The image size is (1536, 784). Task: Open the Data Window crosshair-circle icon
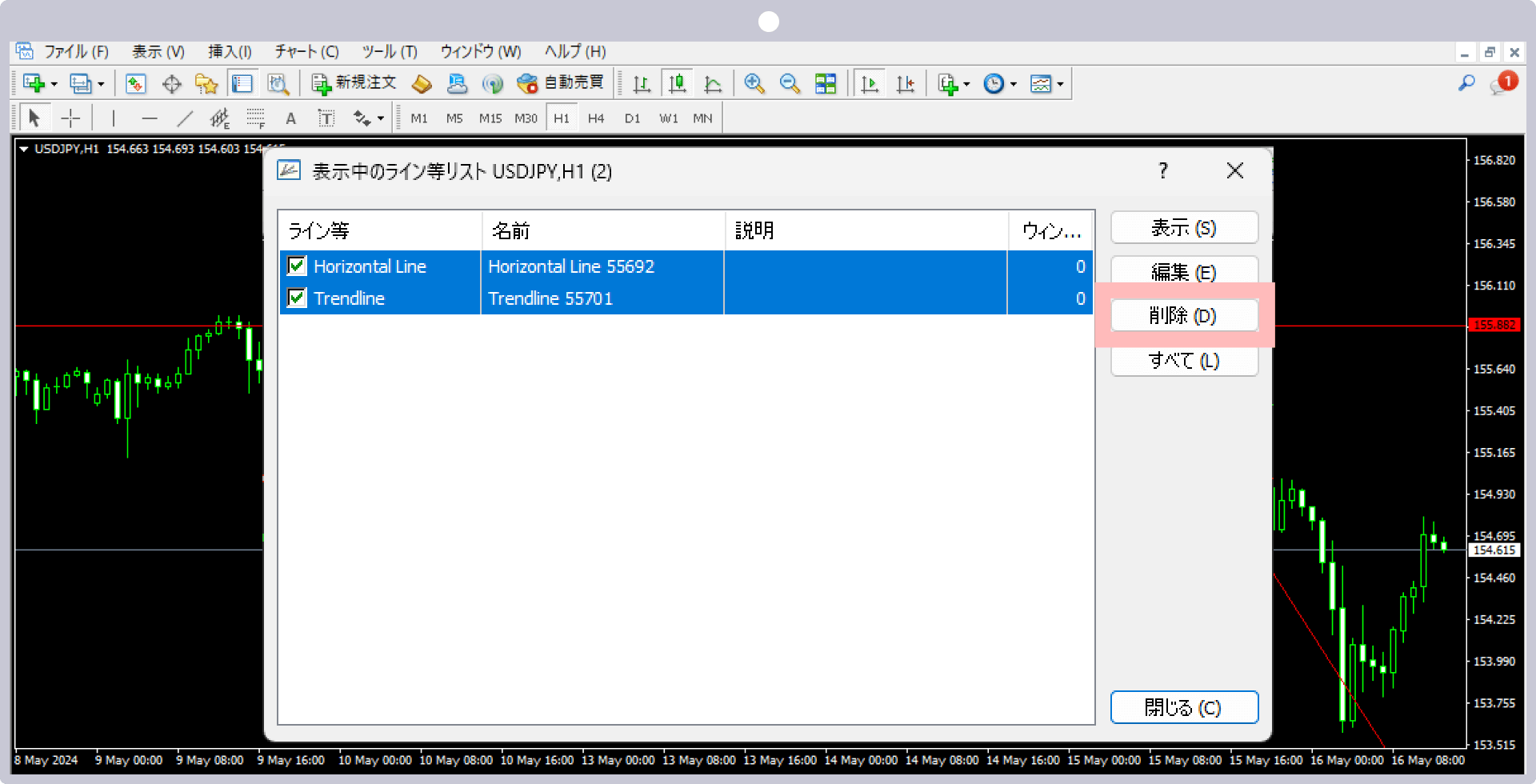tap(171, 83)
